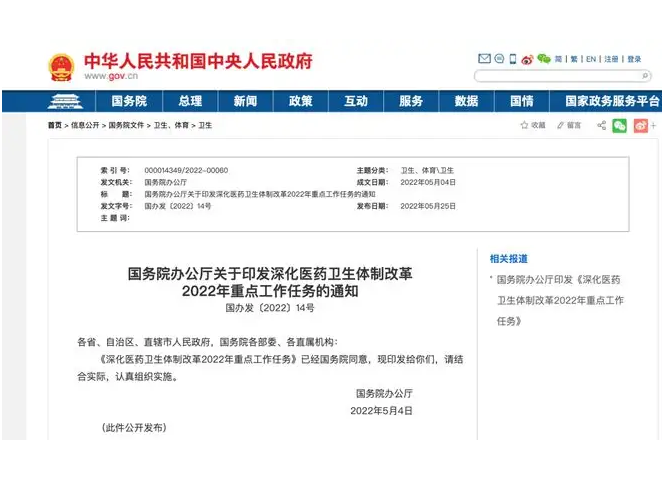This screenshot has height=481, width=670.
Task: Share the page via the red Weibo button
Action: [x=641, y=126]
